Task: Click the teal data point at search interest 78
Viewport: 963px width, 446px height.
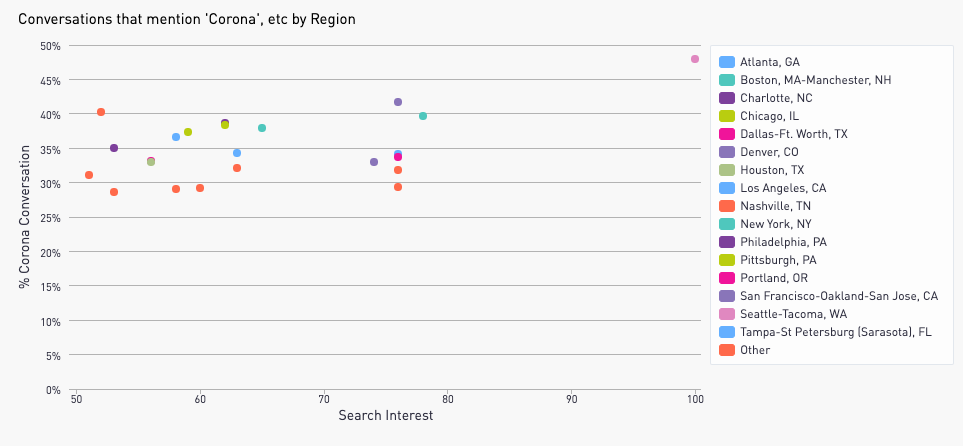Action: pyautogui.click(x=423, y=116)
